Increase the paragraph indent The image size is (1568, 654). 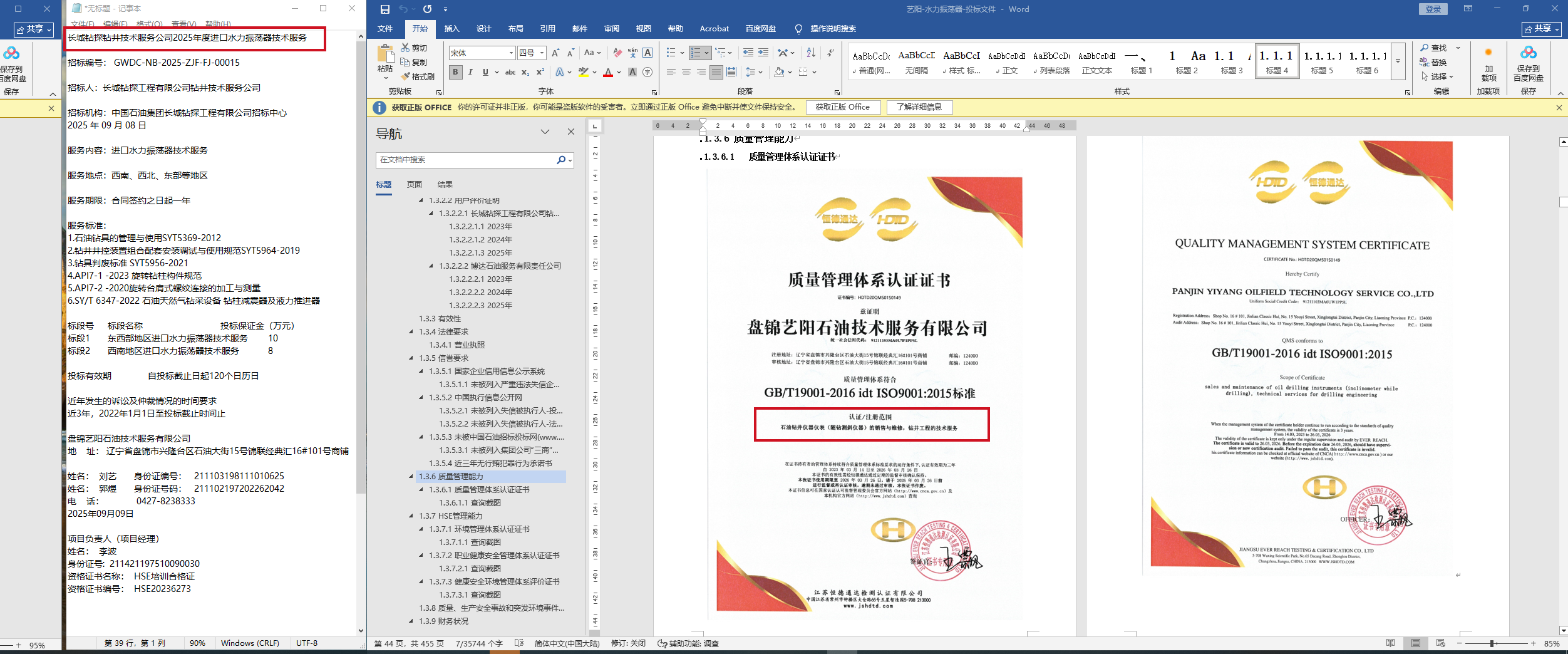coord(763,53)
